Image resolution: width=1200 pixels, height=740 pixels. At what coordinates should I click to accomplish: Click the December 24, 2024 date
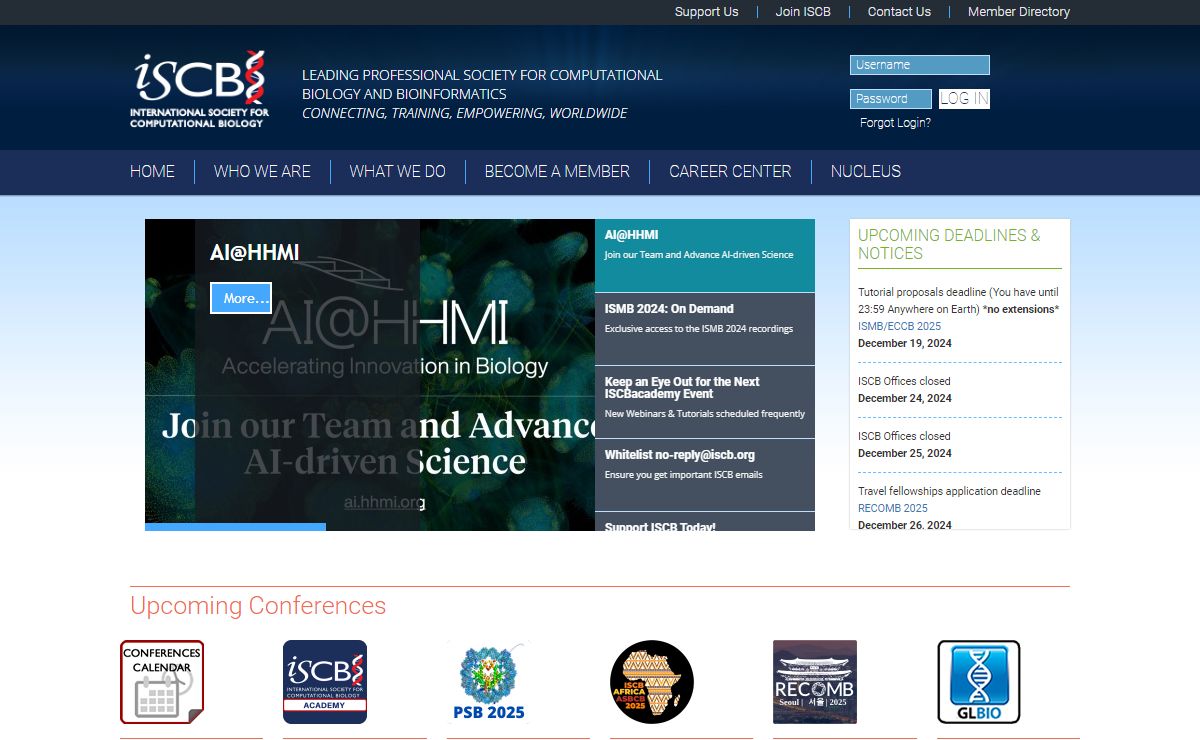[905, 398]
